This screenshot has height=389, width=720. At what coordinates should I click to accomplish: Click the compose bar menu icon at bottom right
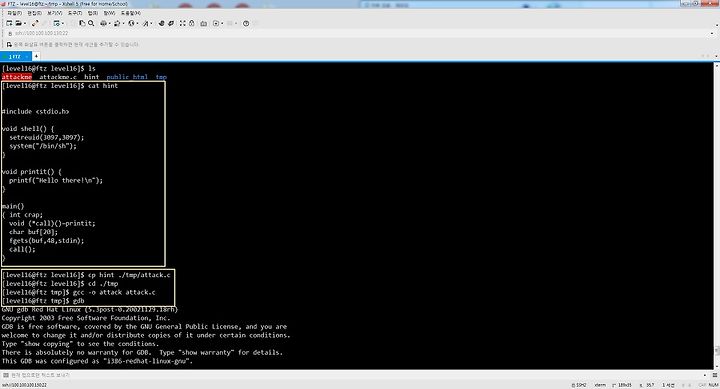tap(714, 375)
